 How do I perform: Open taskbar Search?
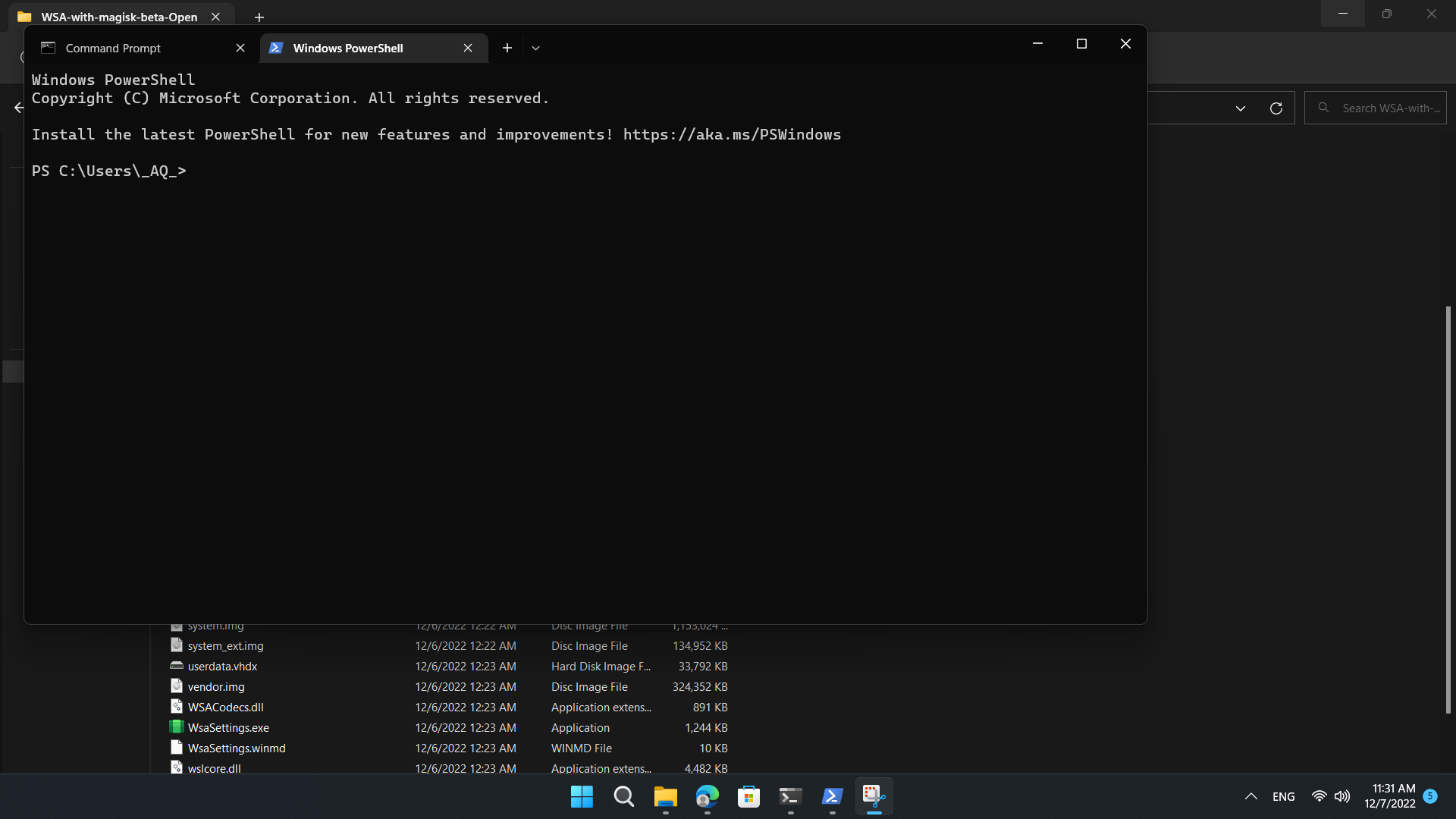[623, 796]
